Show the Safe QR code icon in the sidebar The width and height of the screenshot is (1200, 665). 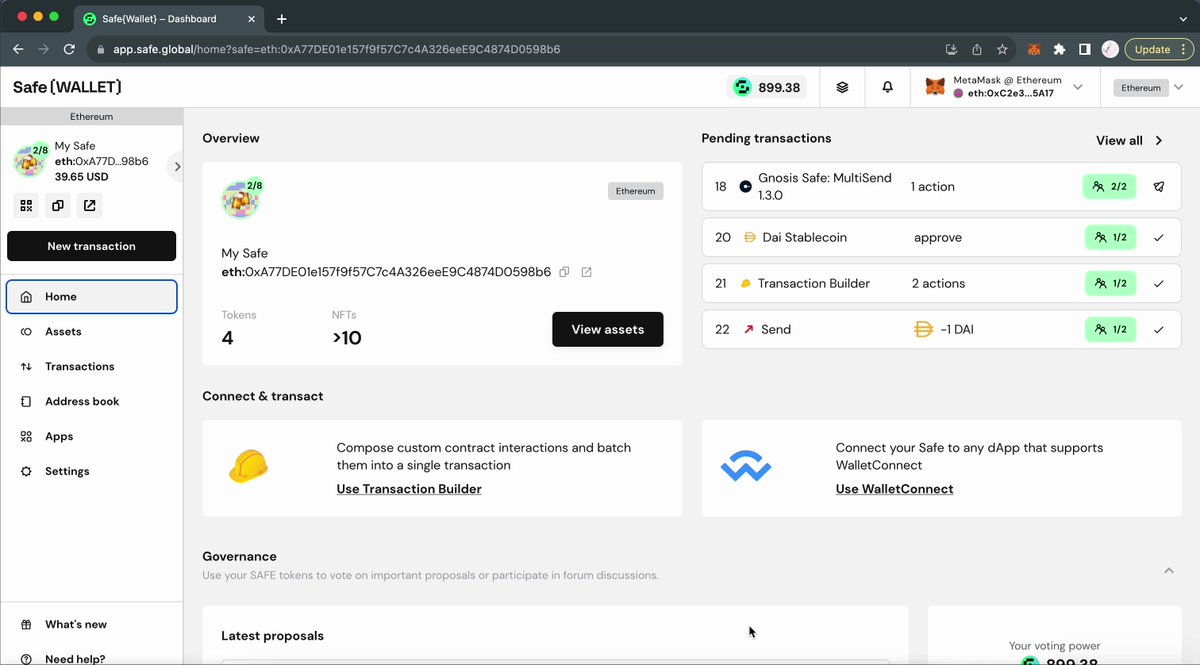26,206
